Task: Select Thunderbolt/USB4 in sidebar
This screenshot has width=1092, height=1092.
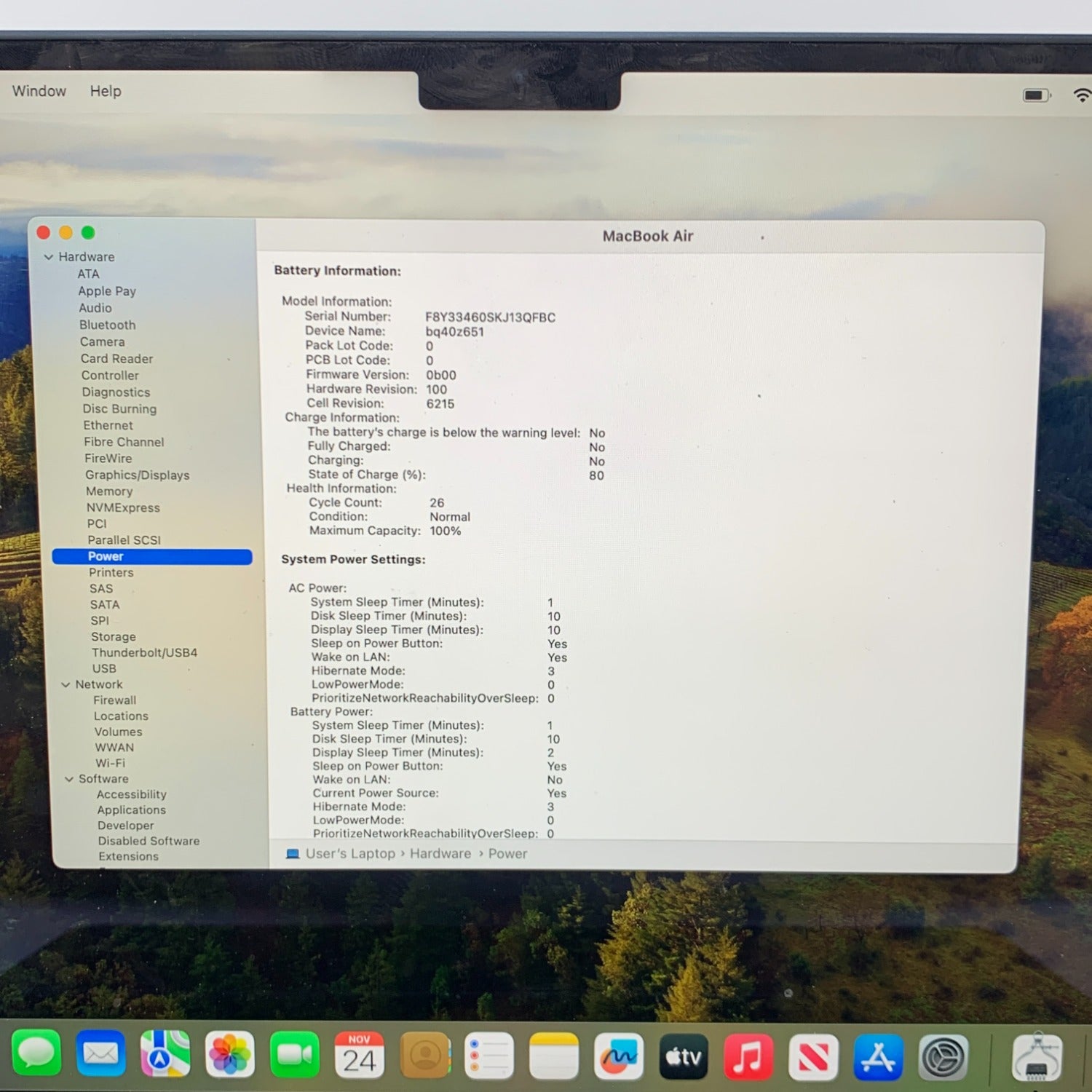Action: click(144, 653)
